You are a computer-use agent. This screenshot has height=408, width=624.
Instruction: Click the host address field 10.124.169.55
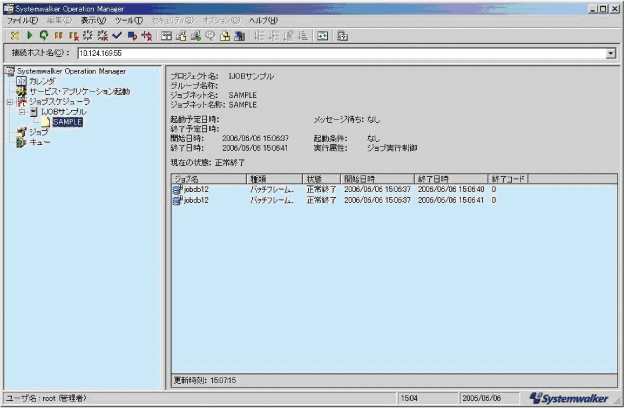point(341,53)
